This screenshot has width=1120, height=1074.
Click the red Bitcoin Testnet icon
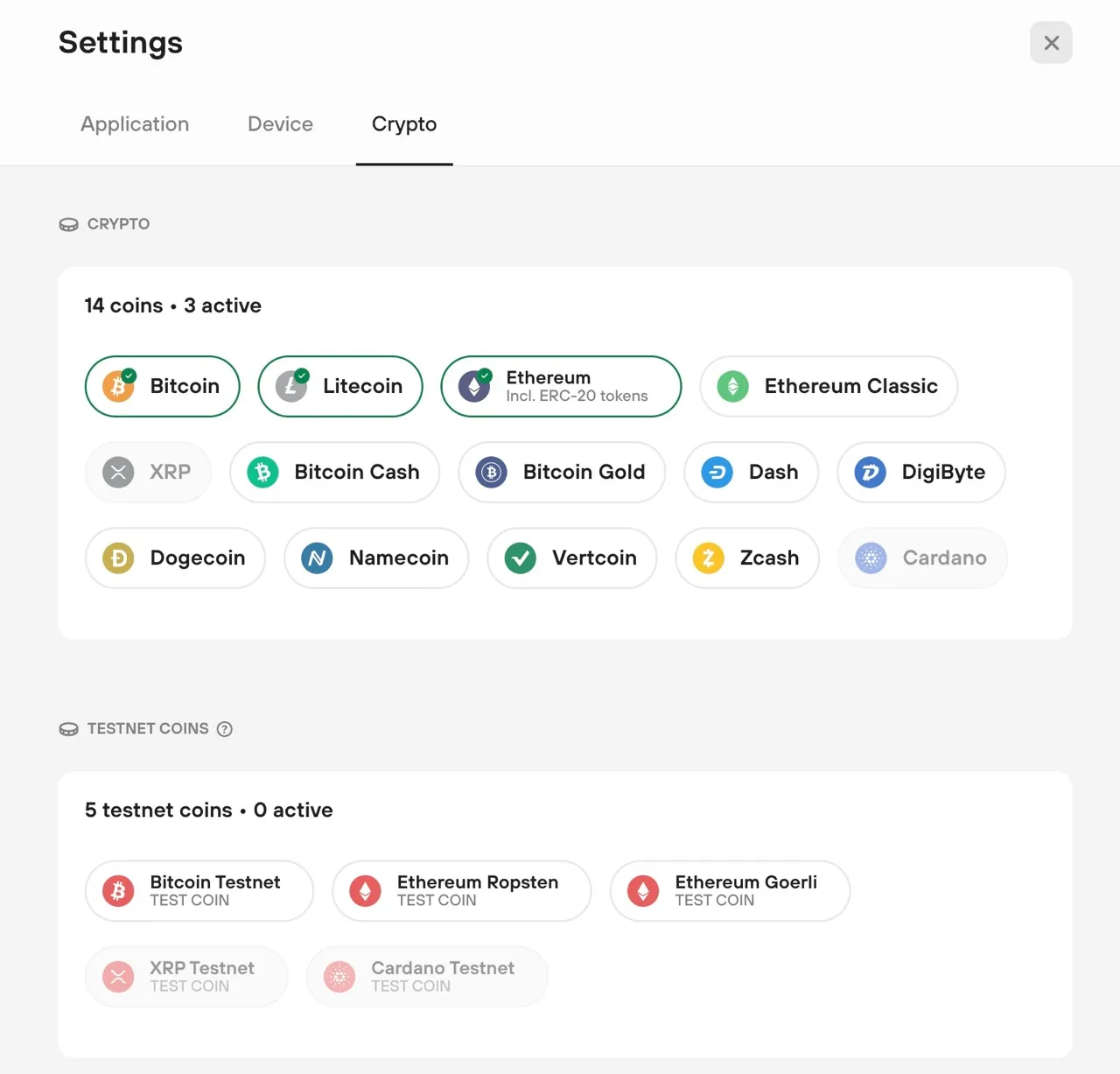(118, 891)
